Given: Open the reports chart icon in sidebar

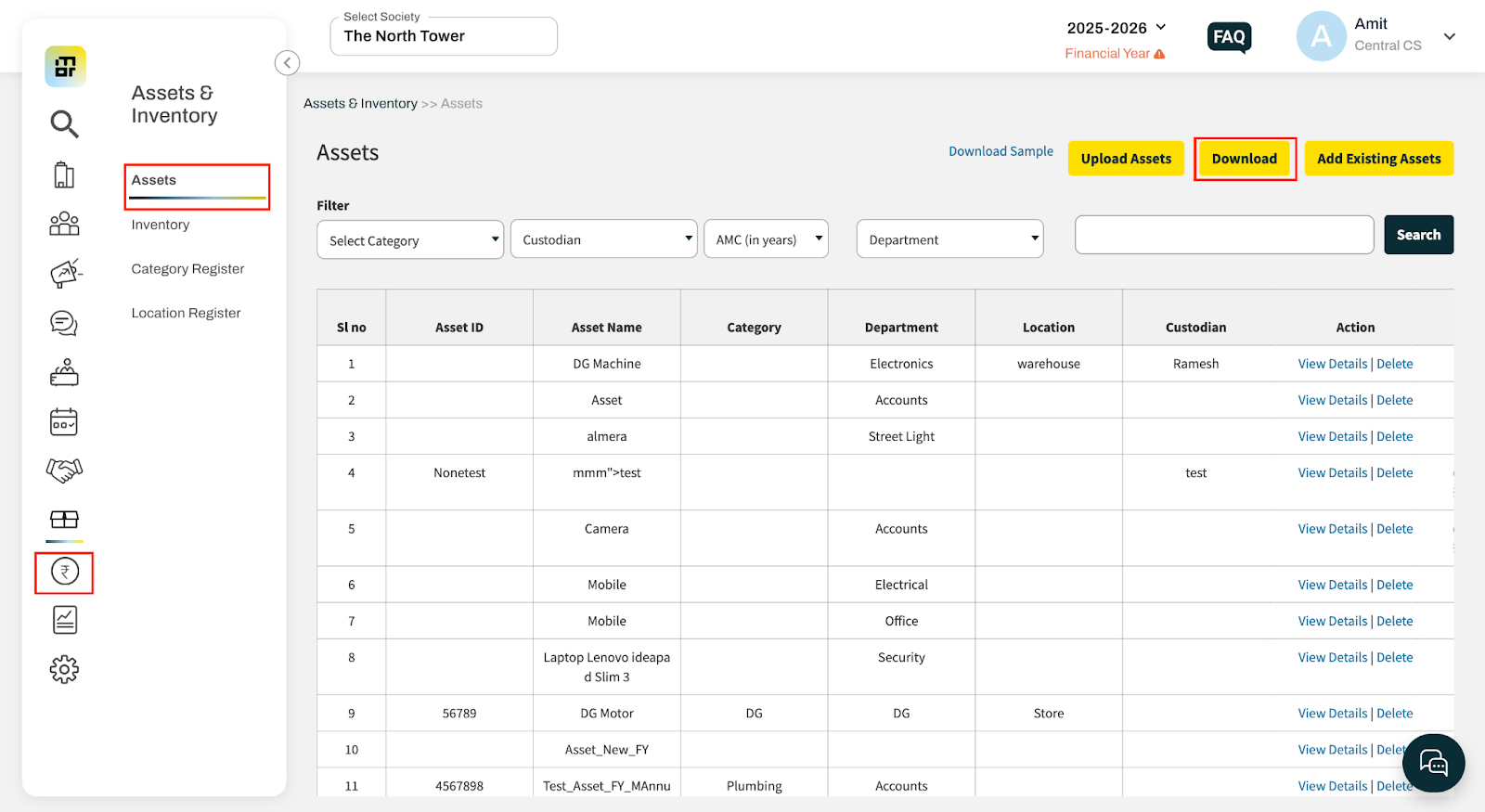Looking at the screenshot, I should tap(65, 620).
